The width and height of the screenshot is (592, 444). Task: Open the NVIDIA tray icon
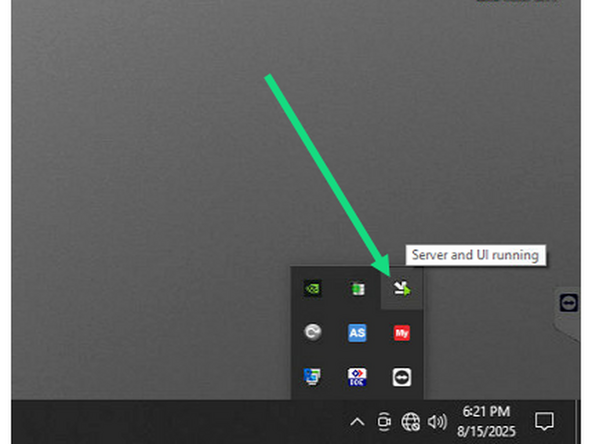[x=313, y=289]
